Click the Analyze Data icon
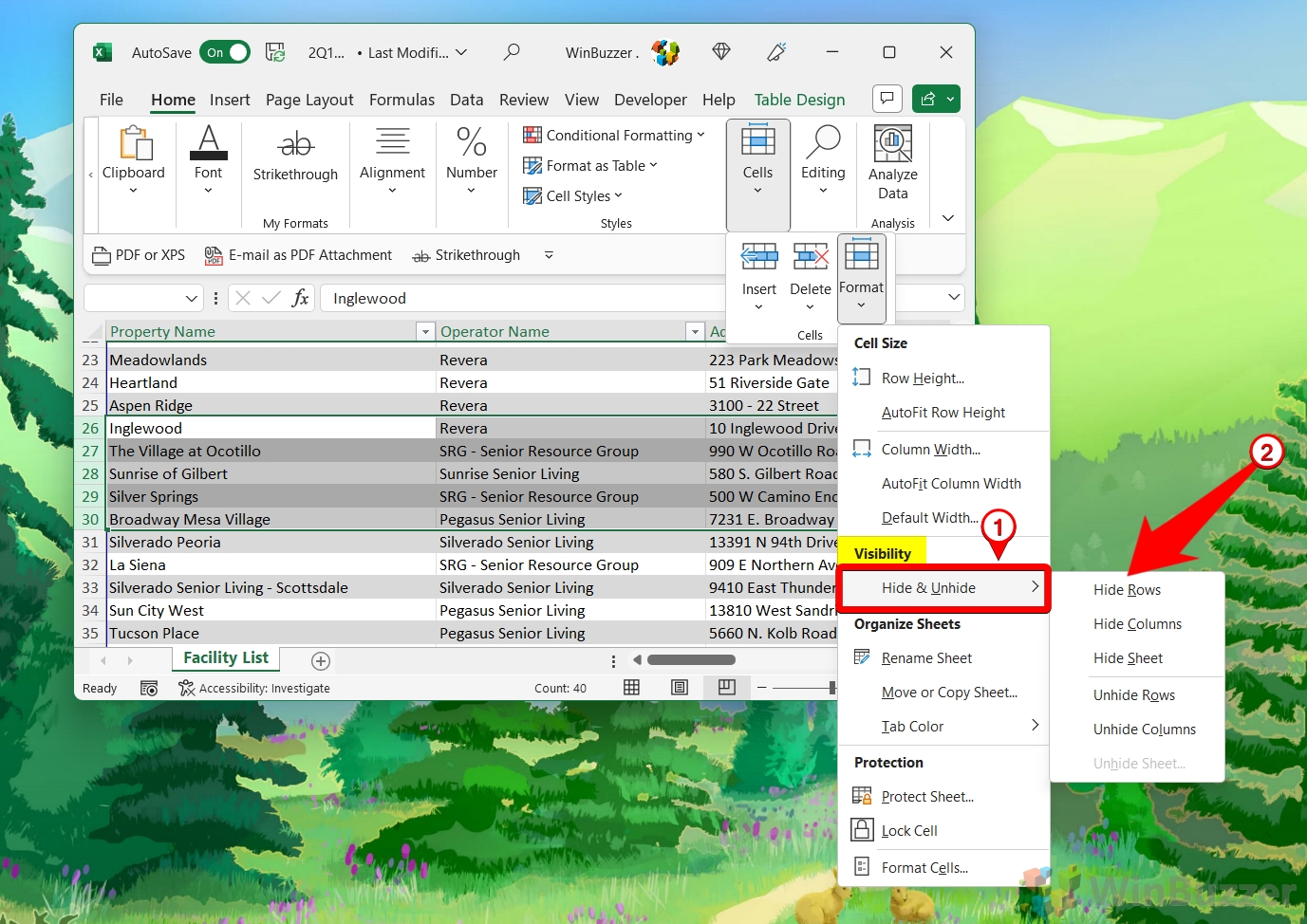This screenshot has height=924, width=1307. (892, 144)
